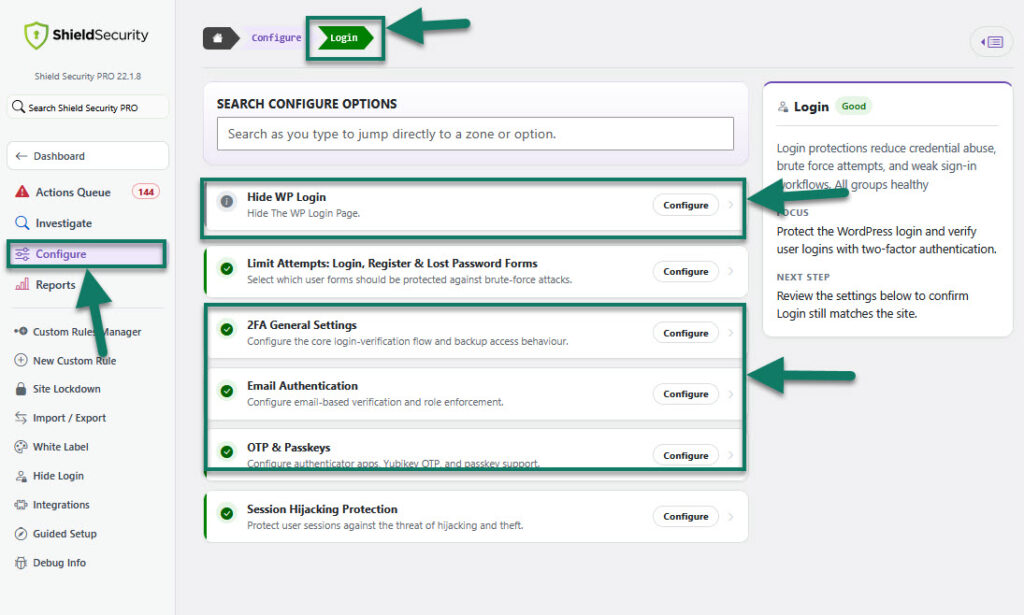Configure 2FA General Settings
Viewport: 1024px width, 615px height.
click(686, 333)
